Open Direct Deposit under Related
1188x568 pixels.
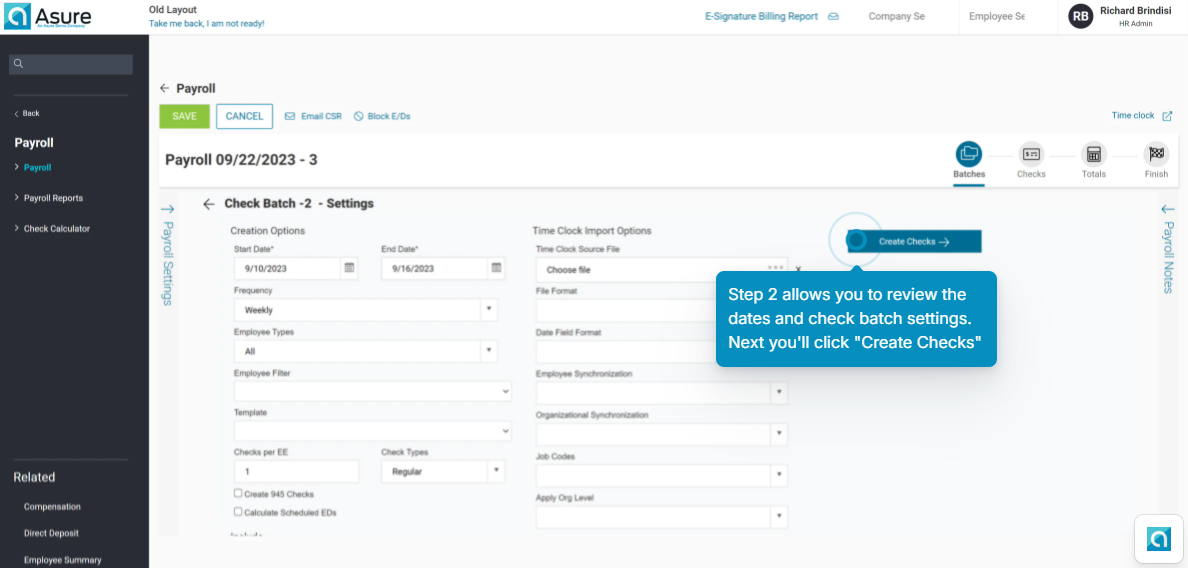coord(51,533)
